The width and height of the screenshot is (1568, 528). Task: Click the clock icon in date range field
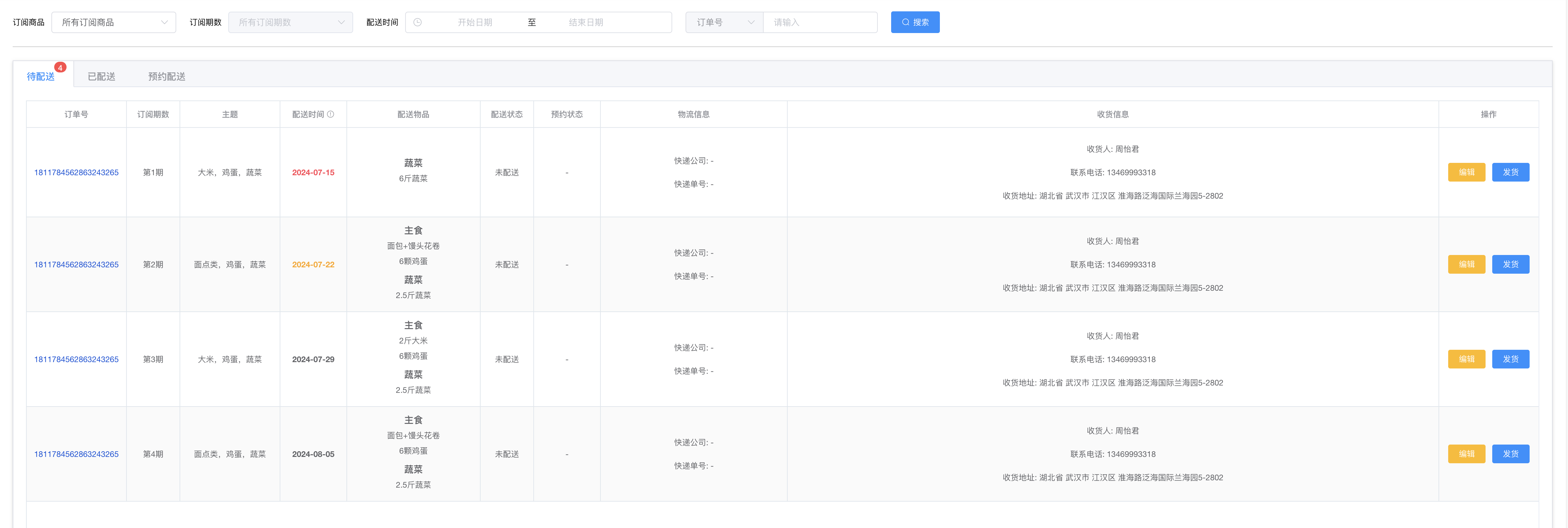click(418, 23)
